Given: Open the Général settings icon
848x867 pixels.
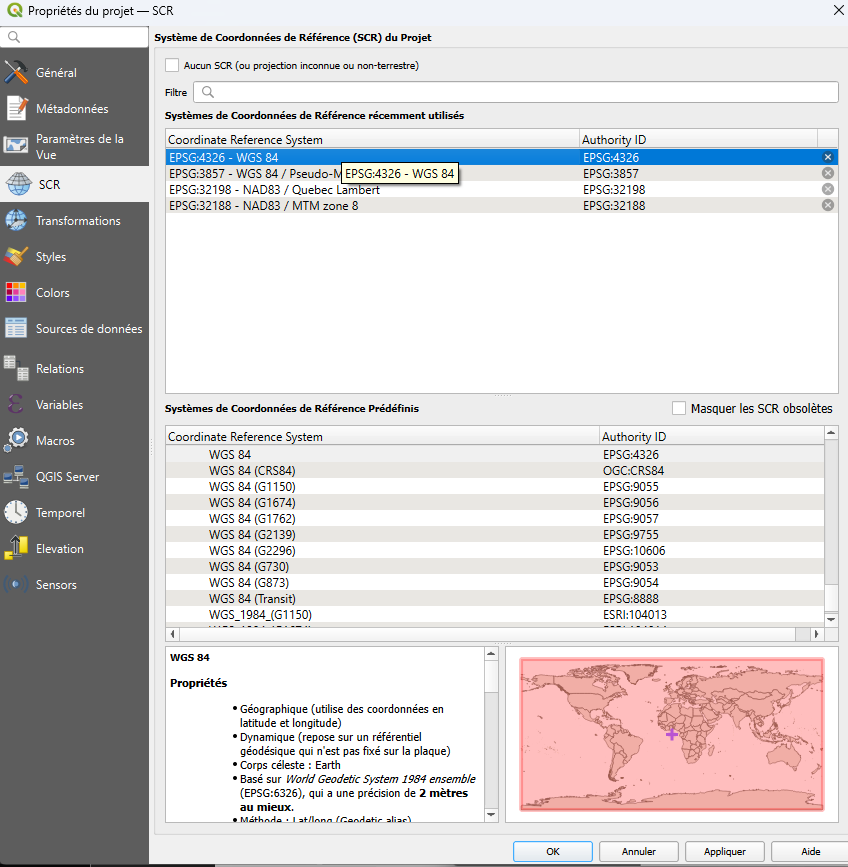Looking at the screenshot, I should tap(16, 73).
